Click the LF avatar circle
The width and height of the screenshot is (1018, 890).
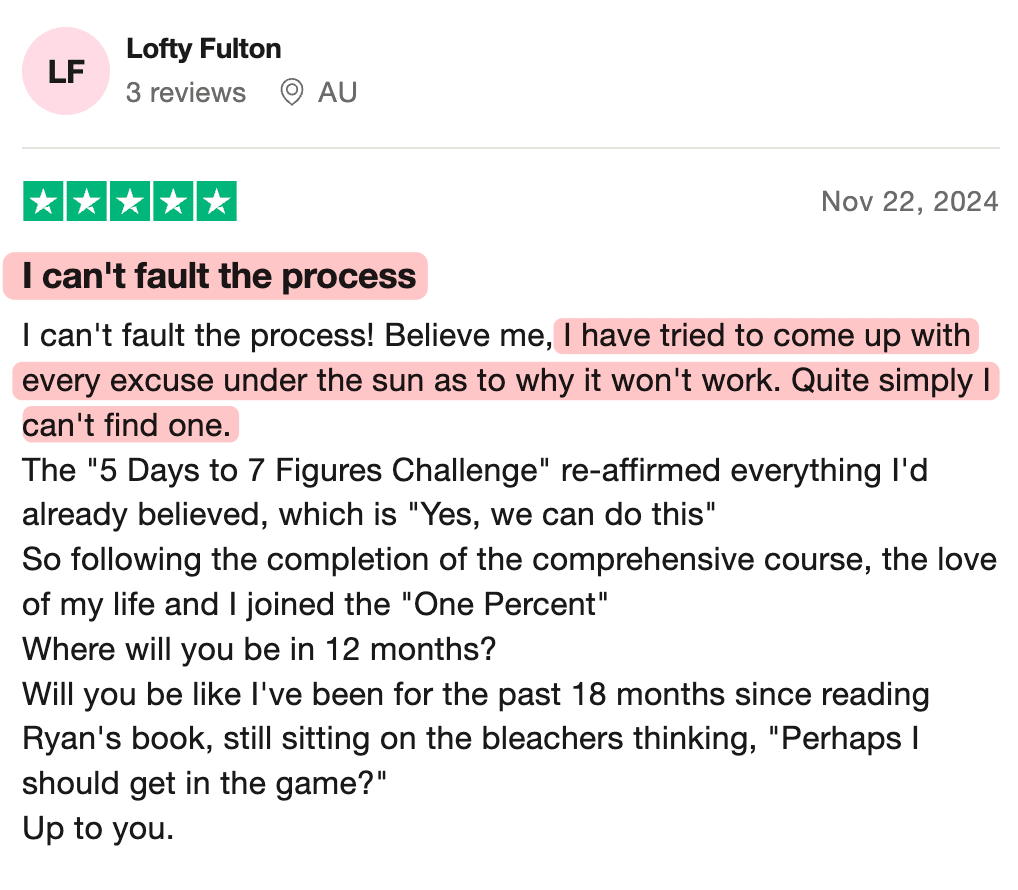point(65,71)
